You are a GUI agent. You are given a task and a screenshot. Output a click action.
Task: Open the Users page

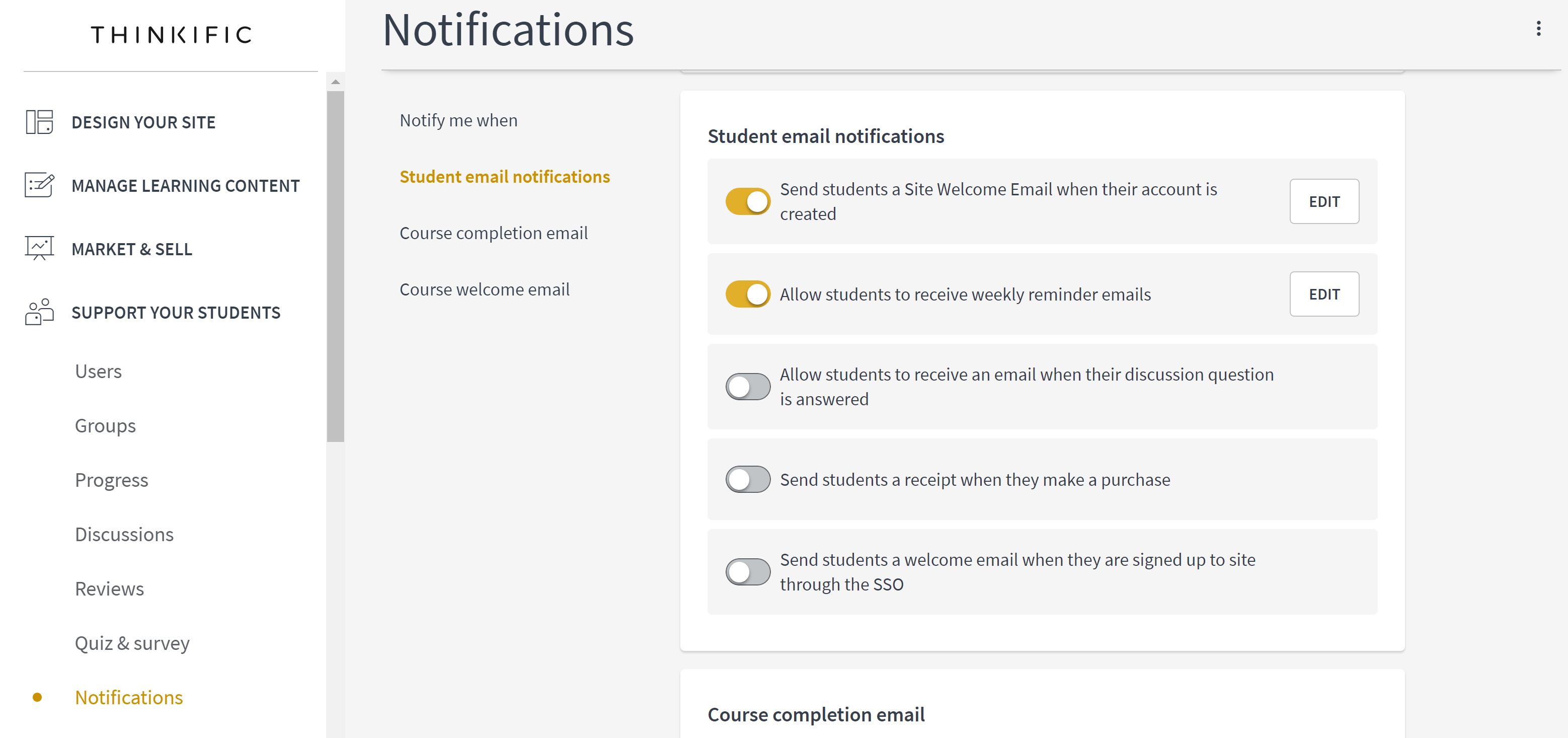(99, 372)
